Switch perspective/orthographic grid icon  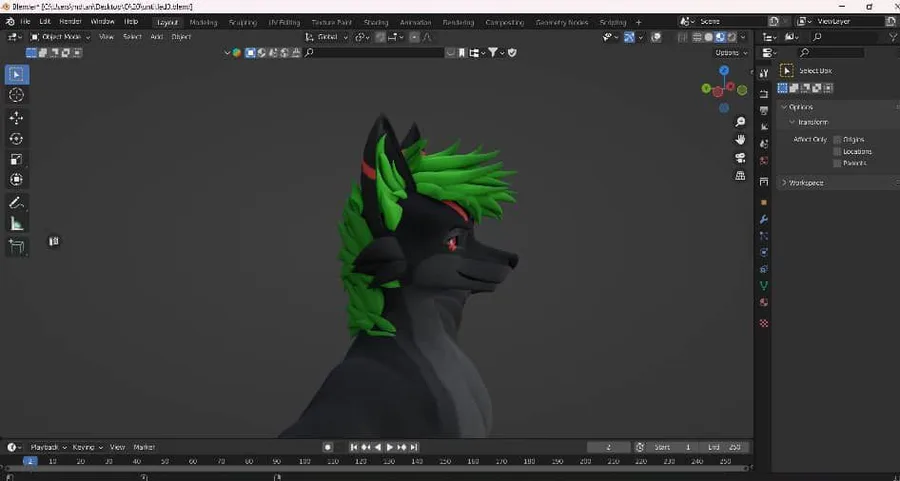click(740, 176)
